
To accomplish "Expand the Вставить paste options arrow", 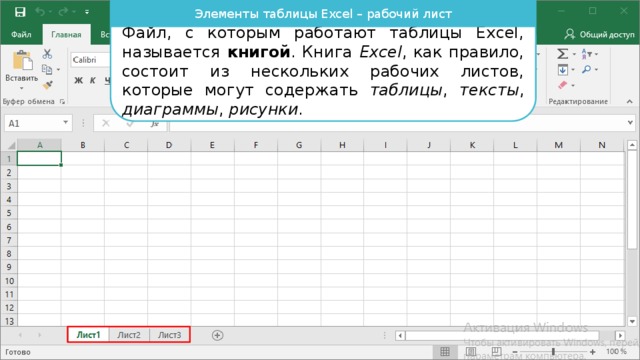I will pyautogui.click(x=22, y=88).
